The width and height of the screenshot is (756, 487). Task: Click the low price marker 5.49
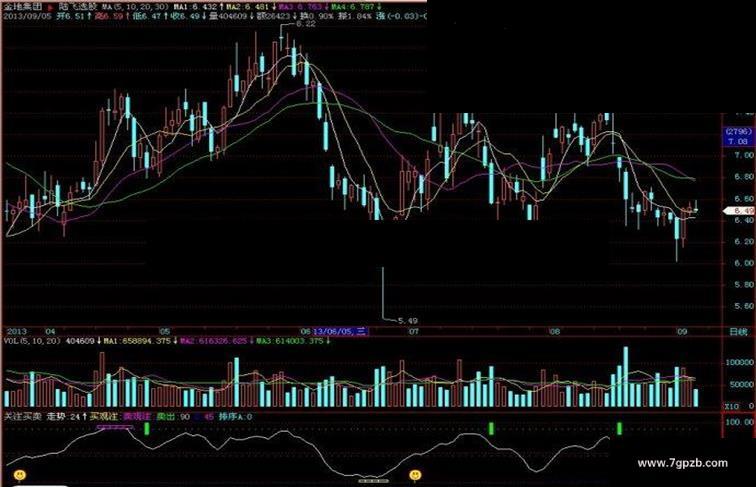408,321
